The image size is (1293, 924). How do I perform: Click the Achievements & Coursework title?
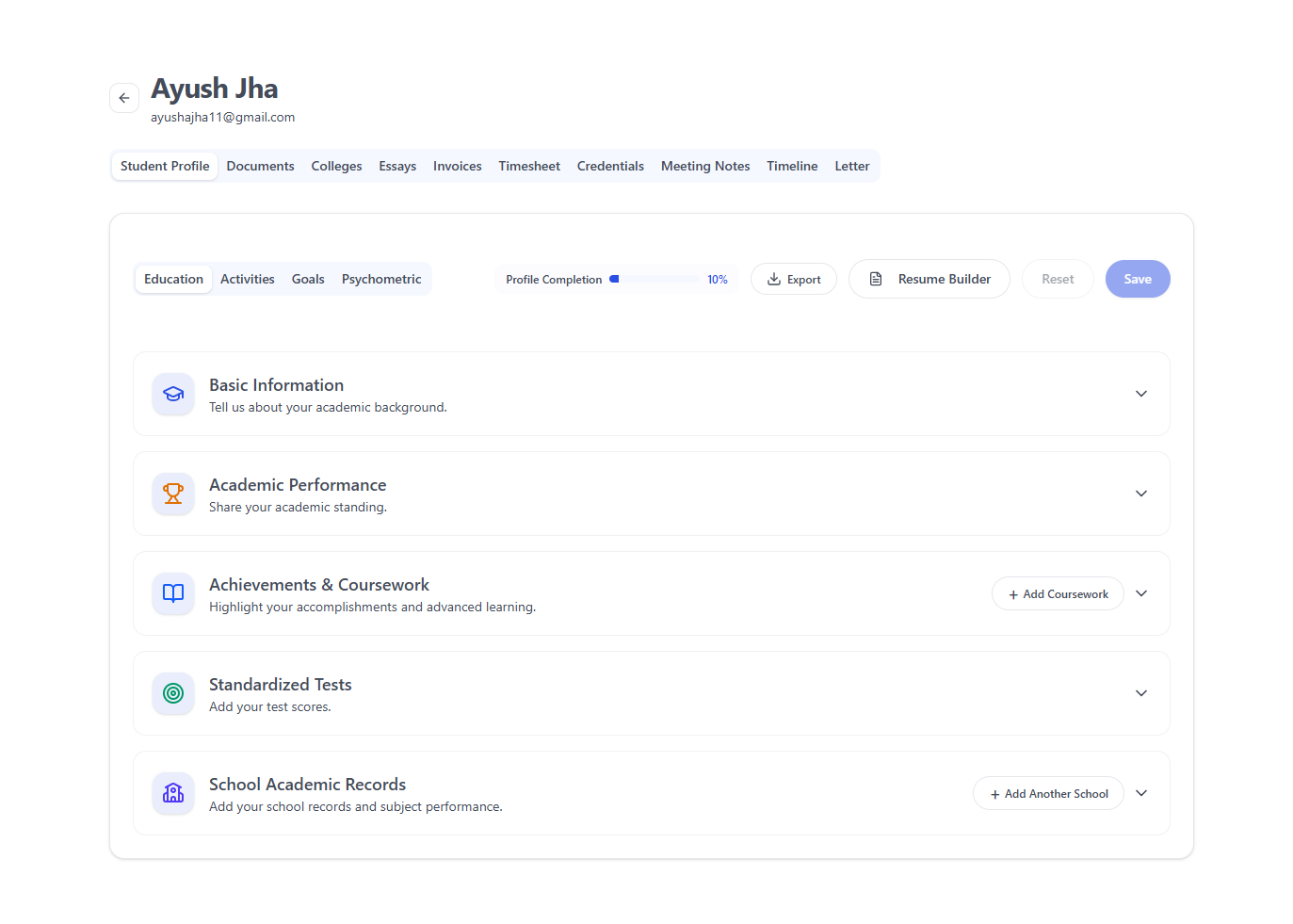tap(319, 585)
